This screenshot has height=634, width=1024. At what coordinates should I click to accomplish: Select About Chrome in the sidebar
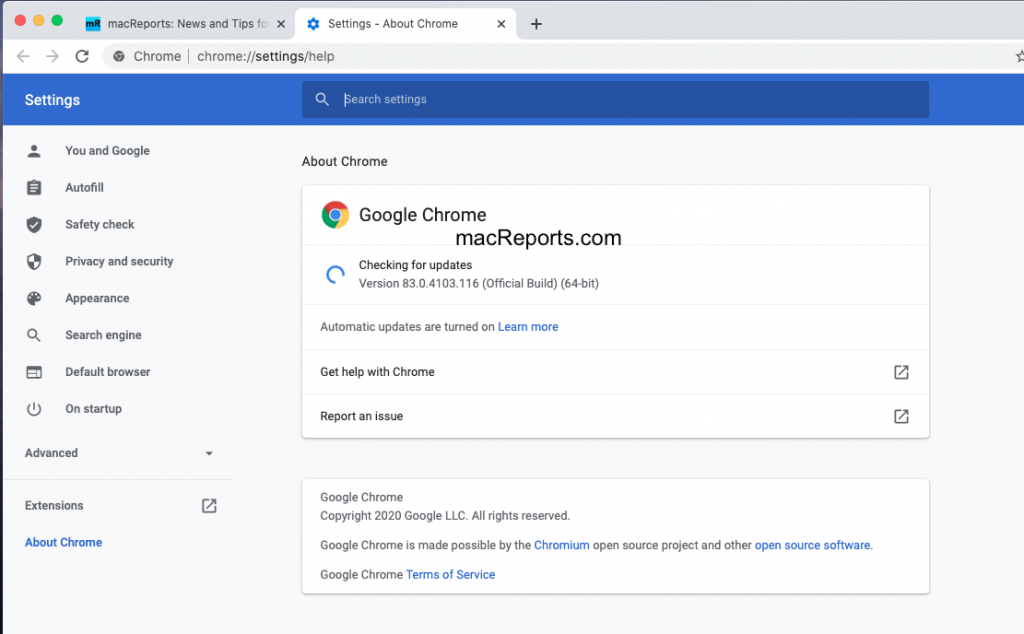click(x=63, y=543)
